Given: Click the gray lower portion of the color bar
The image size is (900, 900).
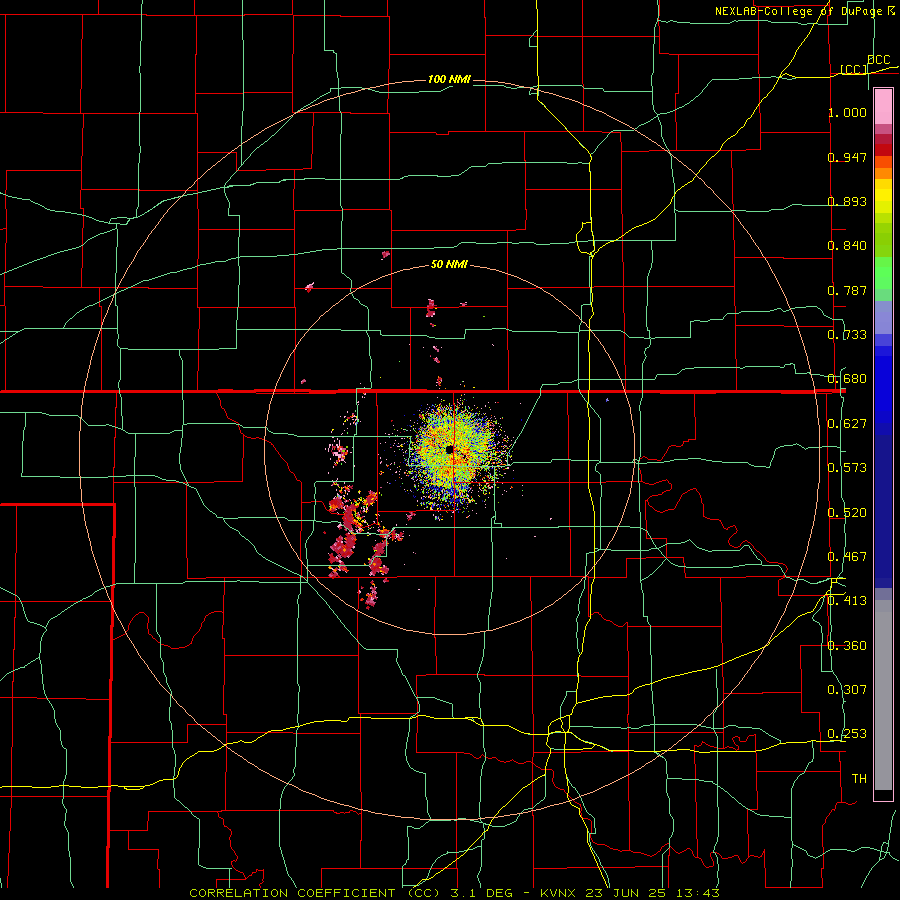Looking at the screenshot, I should 883,695.
